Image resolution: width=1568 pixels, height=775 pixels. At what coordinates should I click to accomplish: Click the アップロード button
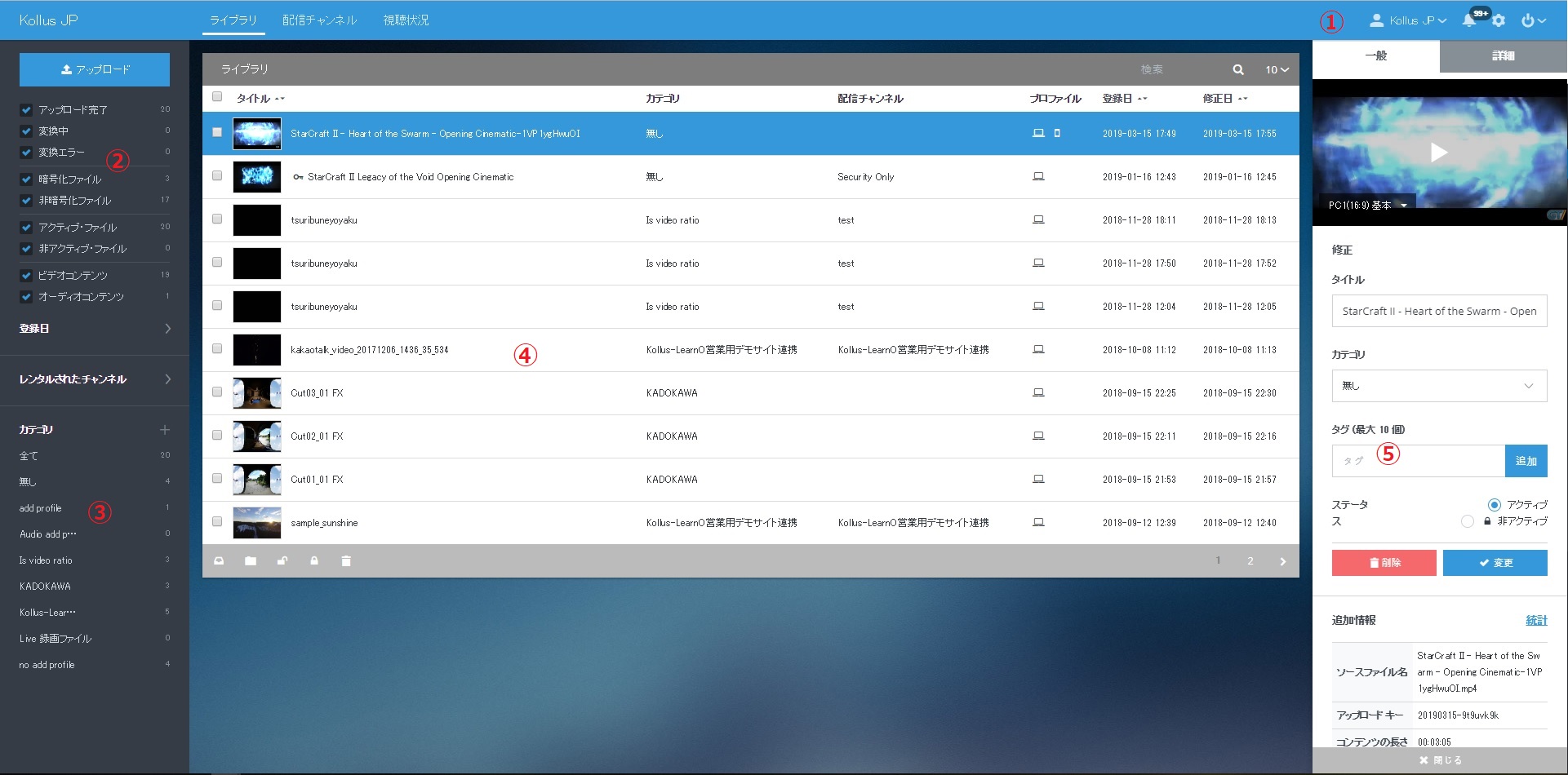click(95, 70)
